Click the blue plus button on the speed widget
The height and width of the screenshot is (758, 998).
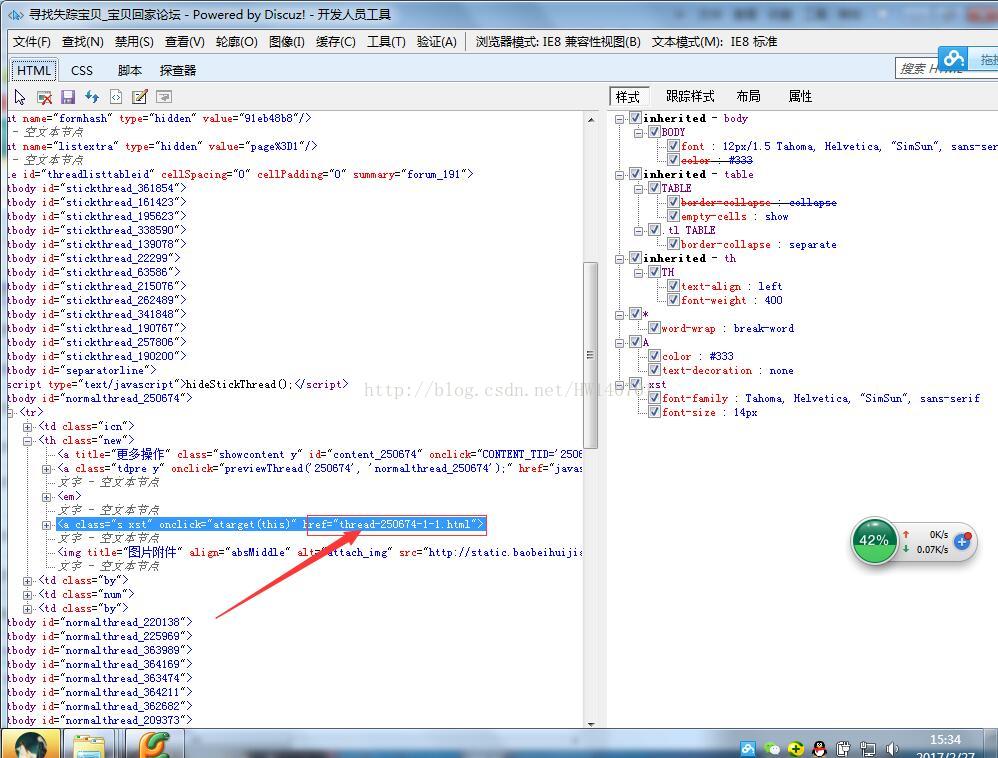pyautogui.click(x=962, y=542)
